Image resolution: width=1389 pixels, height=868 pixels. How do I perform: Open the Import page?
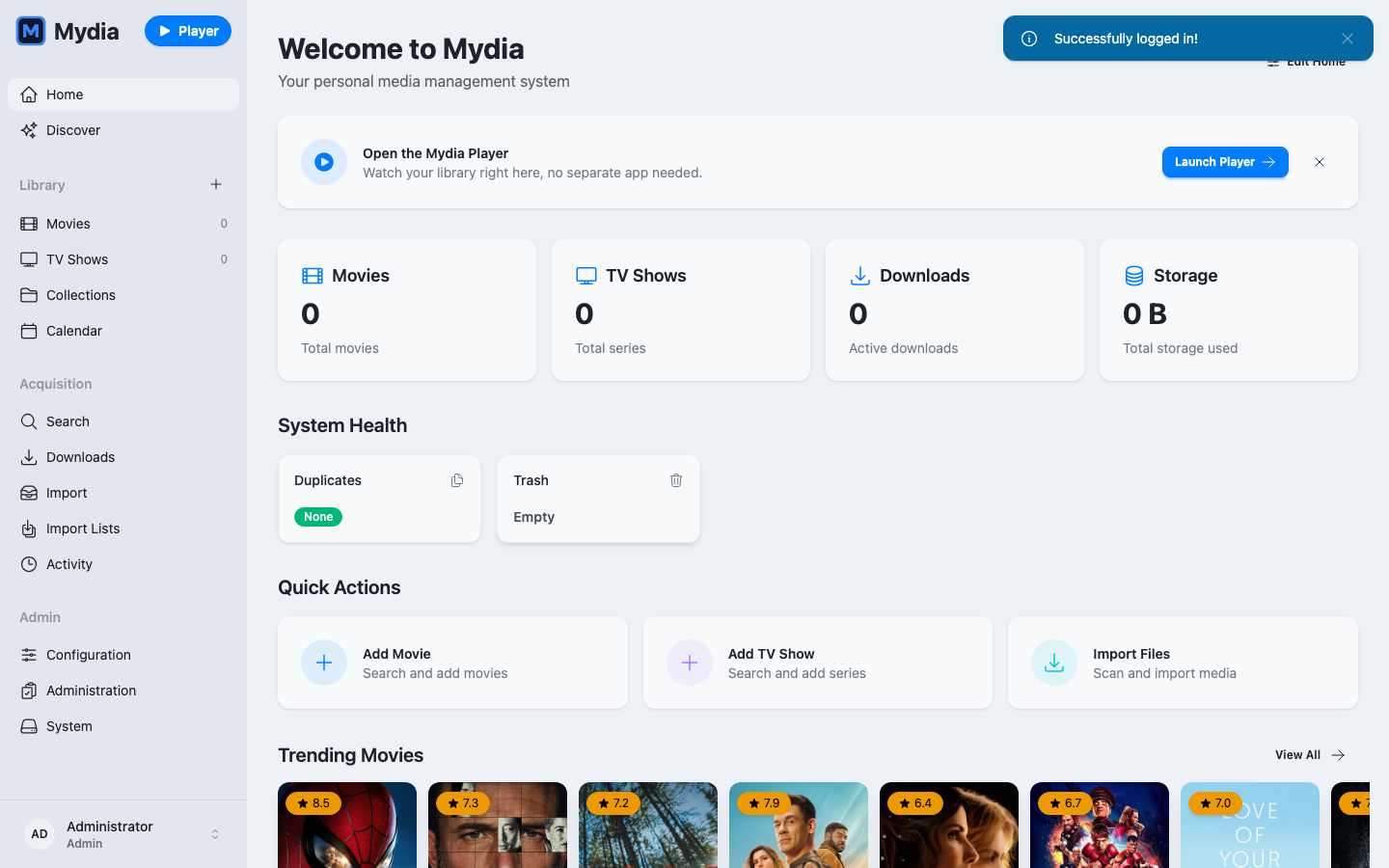point(123,493)
